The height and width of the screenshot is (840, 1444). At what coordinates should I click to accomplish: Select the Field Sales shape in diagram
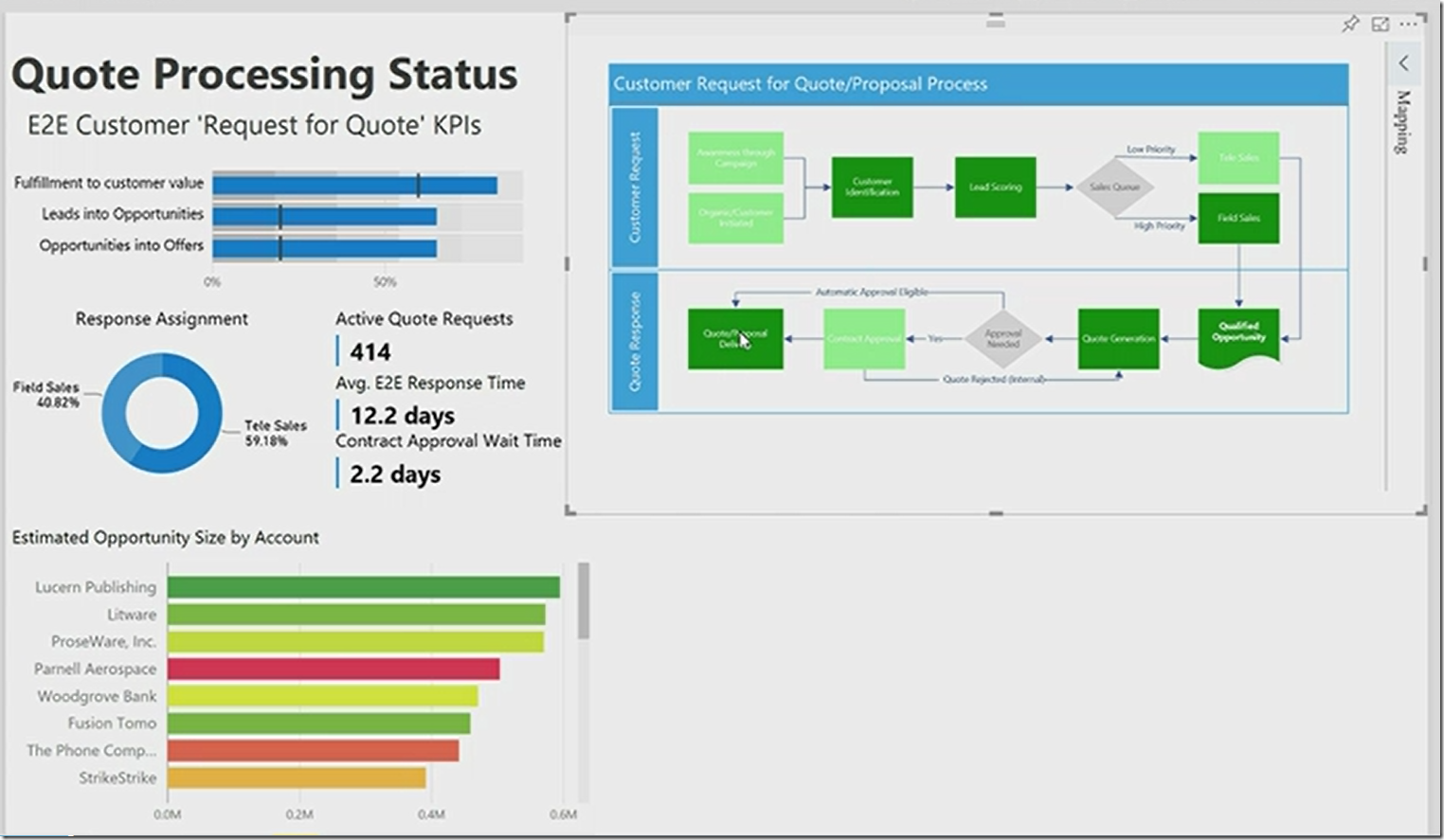pyautogui.click(x=1238, y=218)
